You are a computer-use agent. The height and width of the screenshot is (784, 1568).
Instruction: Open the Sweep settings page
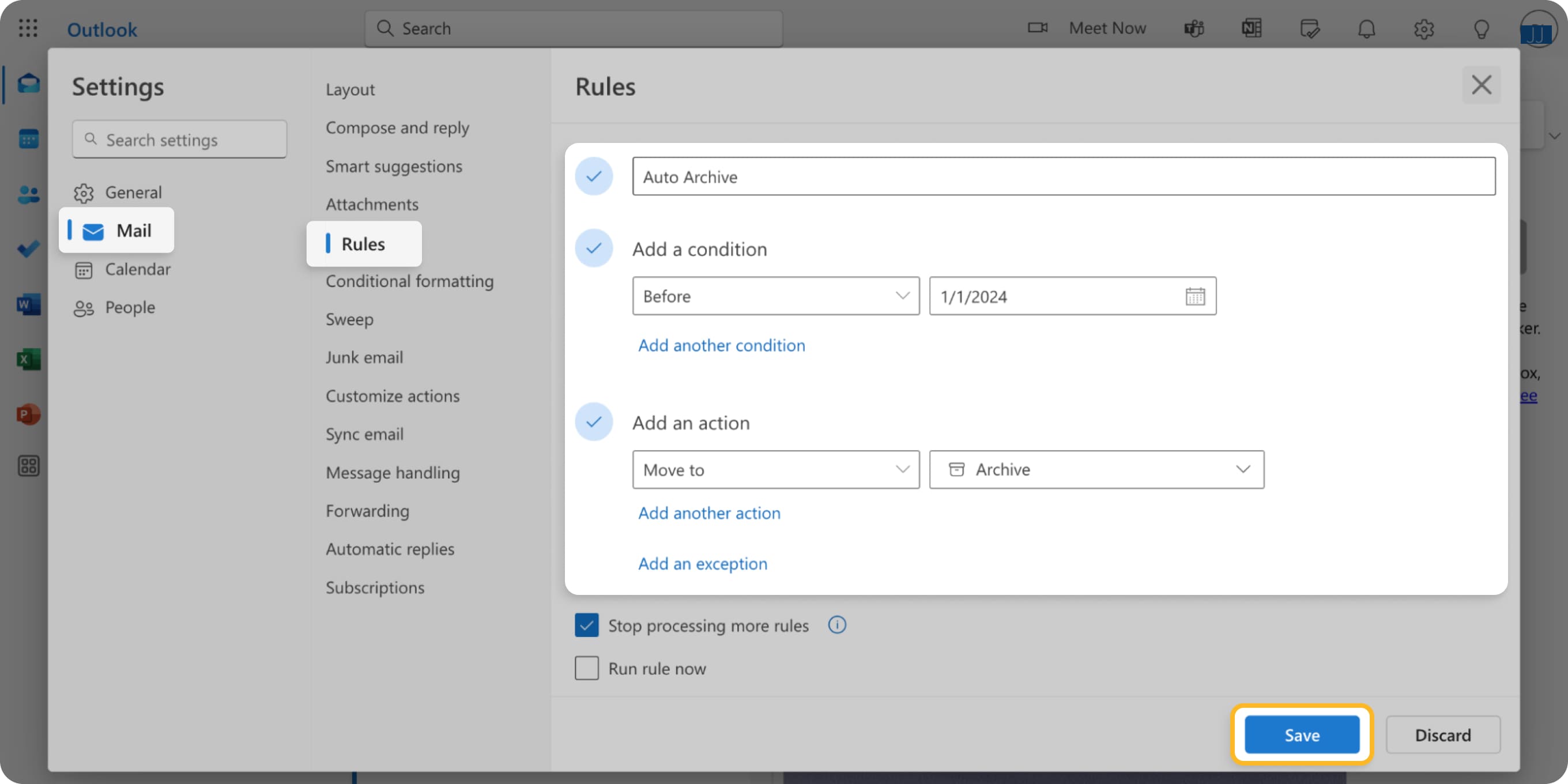(349, 319)
